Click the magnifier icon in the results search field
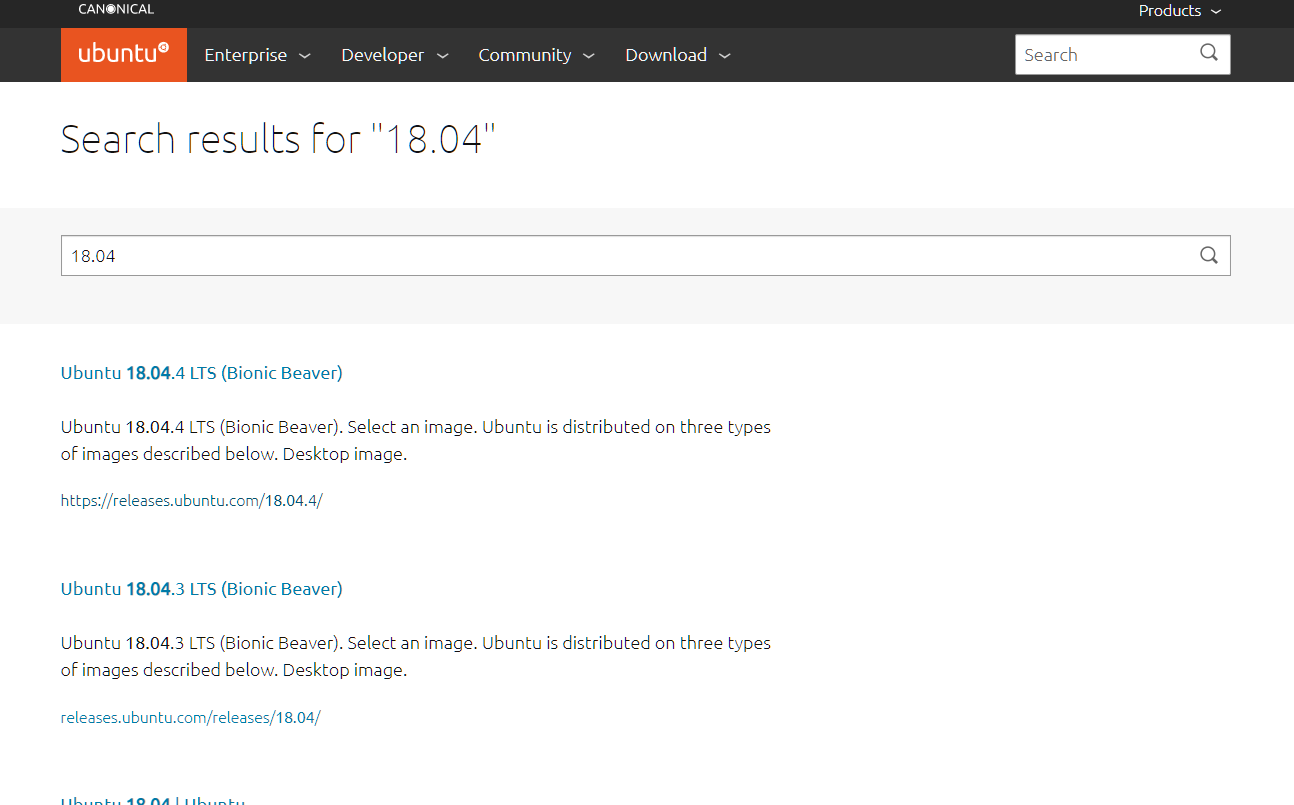Viewport: 1294px width, 805px height. (1208, 255)
